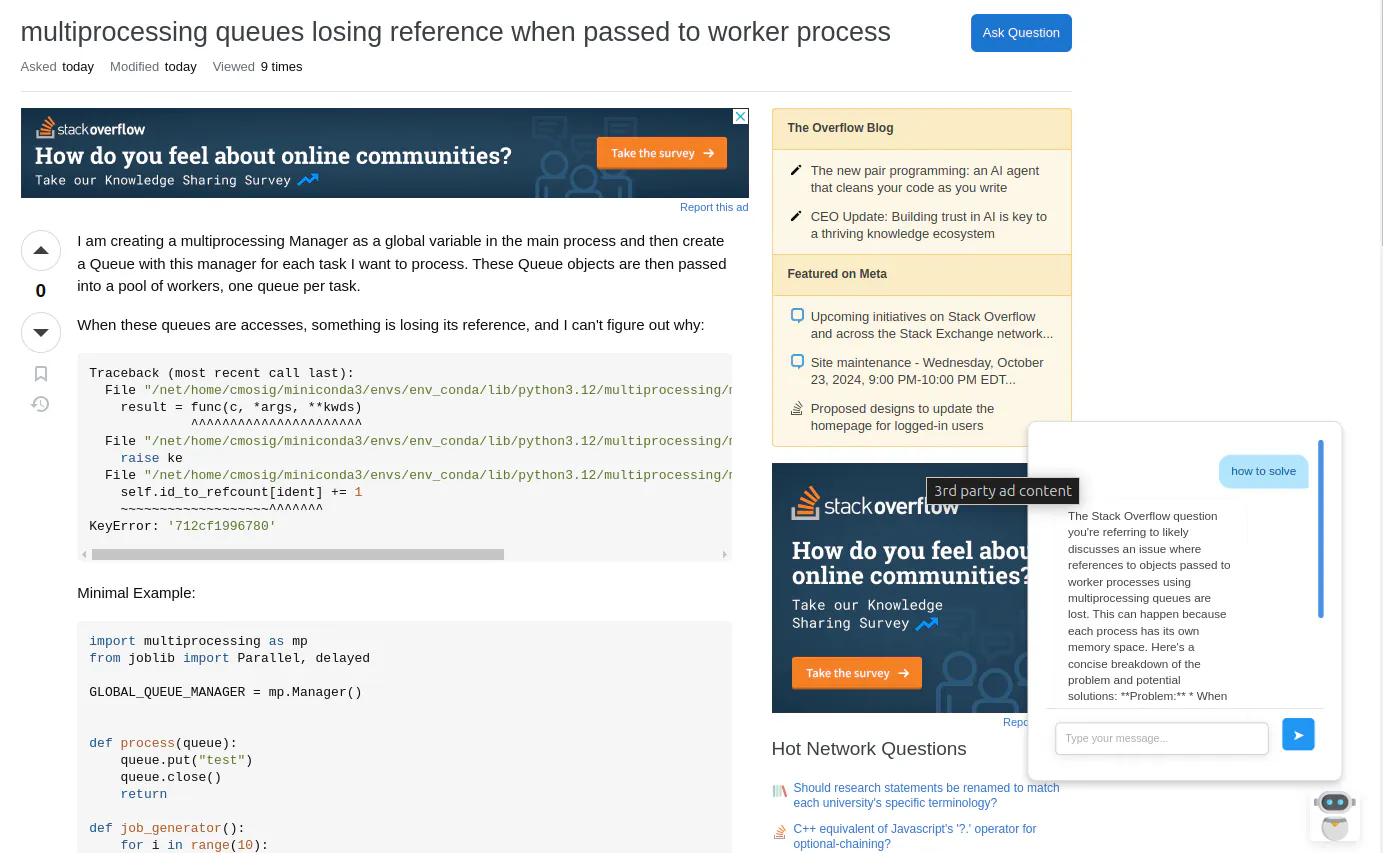Open Proposed designs to update homepage link
1383x853 pixels.
pyautogui.click(x=902, y=417)
